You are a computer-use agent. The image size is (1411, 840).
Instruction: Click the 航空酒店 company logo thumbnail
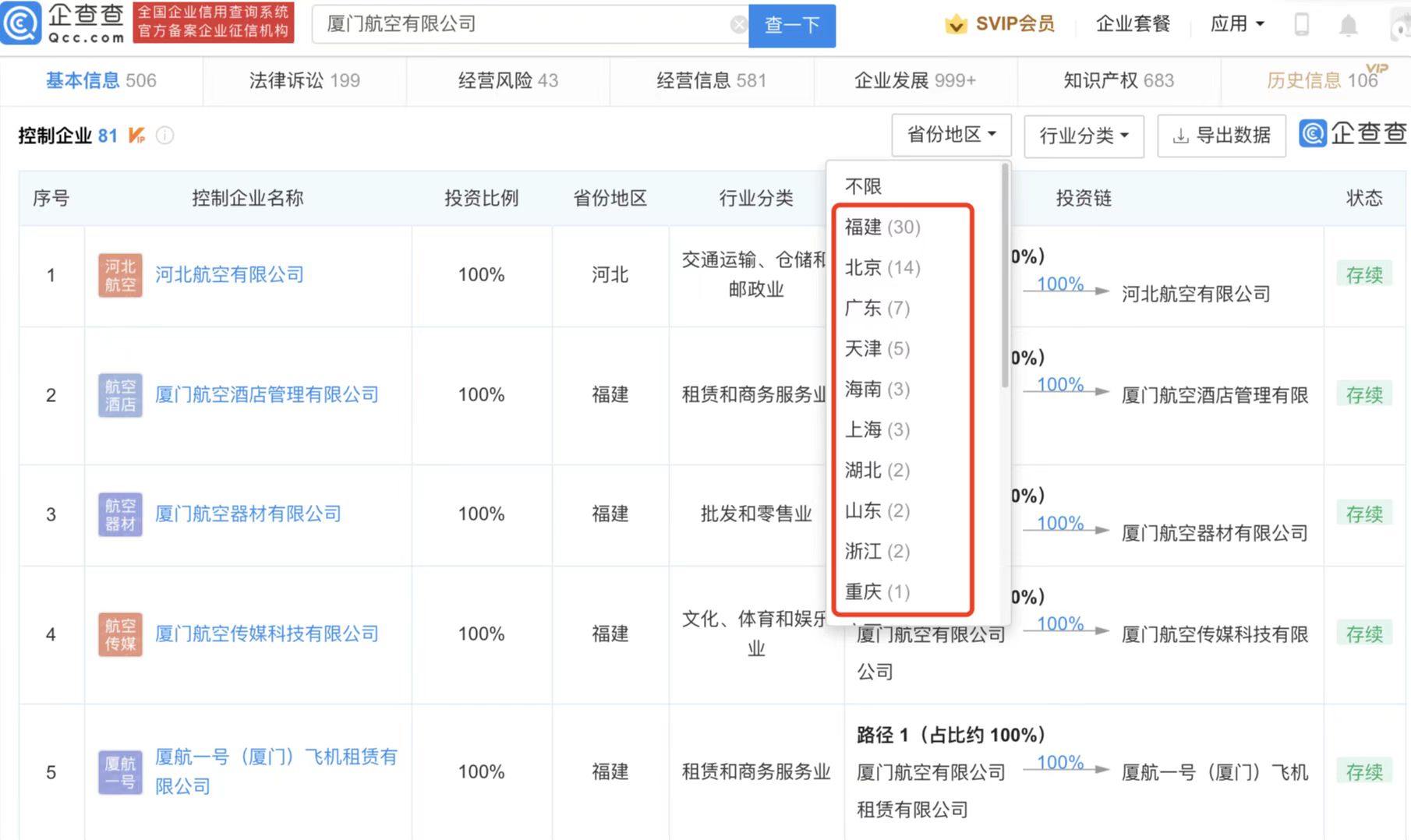(120, 395)
